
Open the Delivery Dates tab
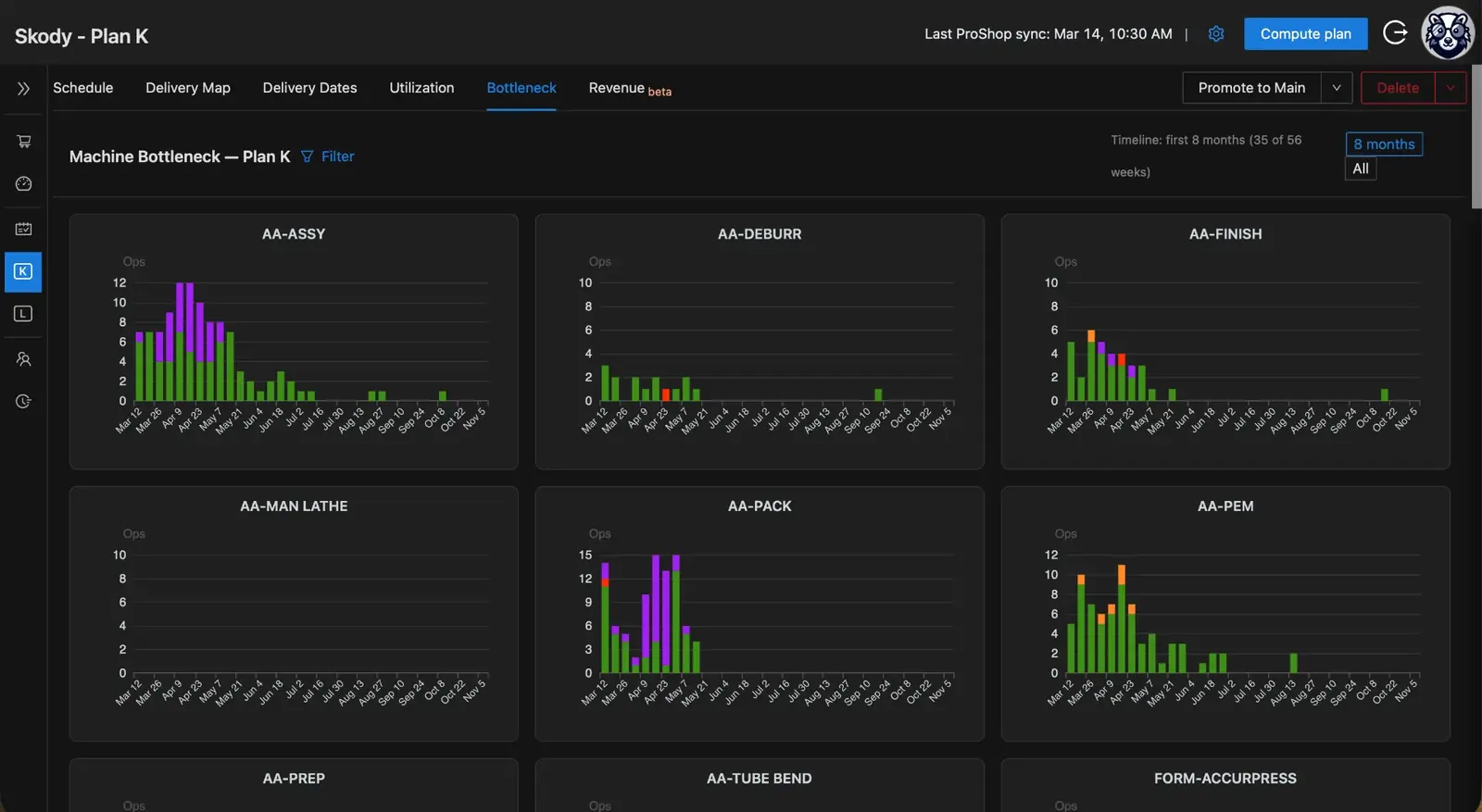pos(309,88)
